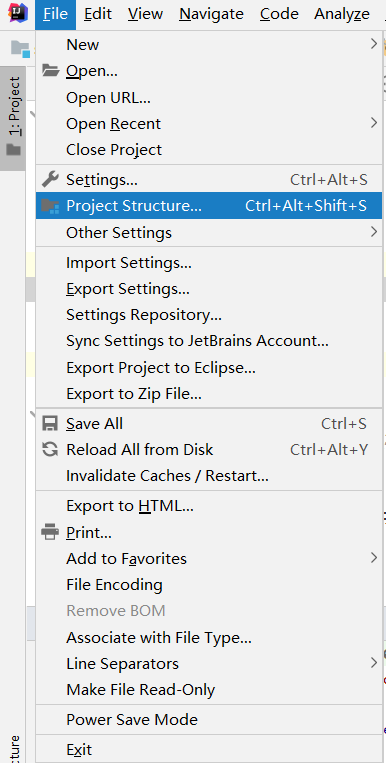
Task: Click the folder icon beside Open...
Action: pos(50,71)
